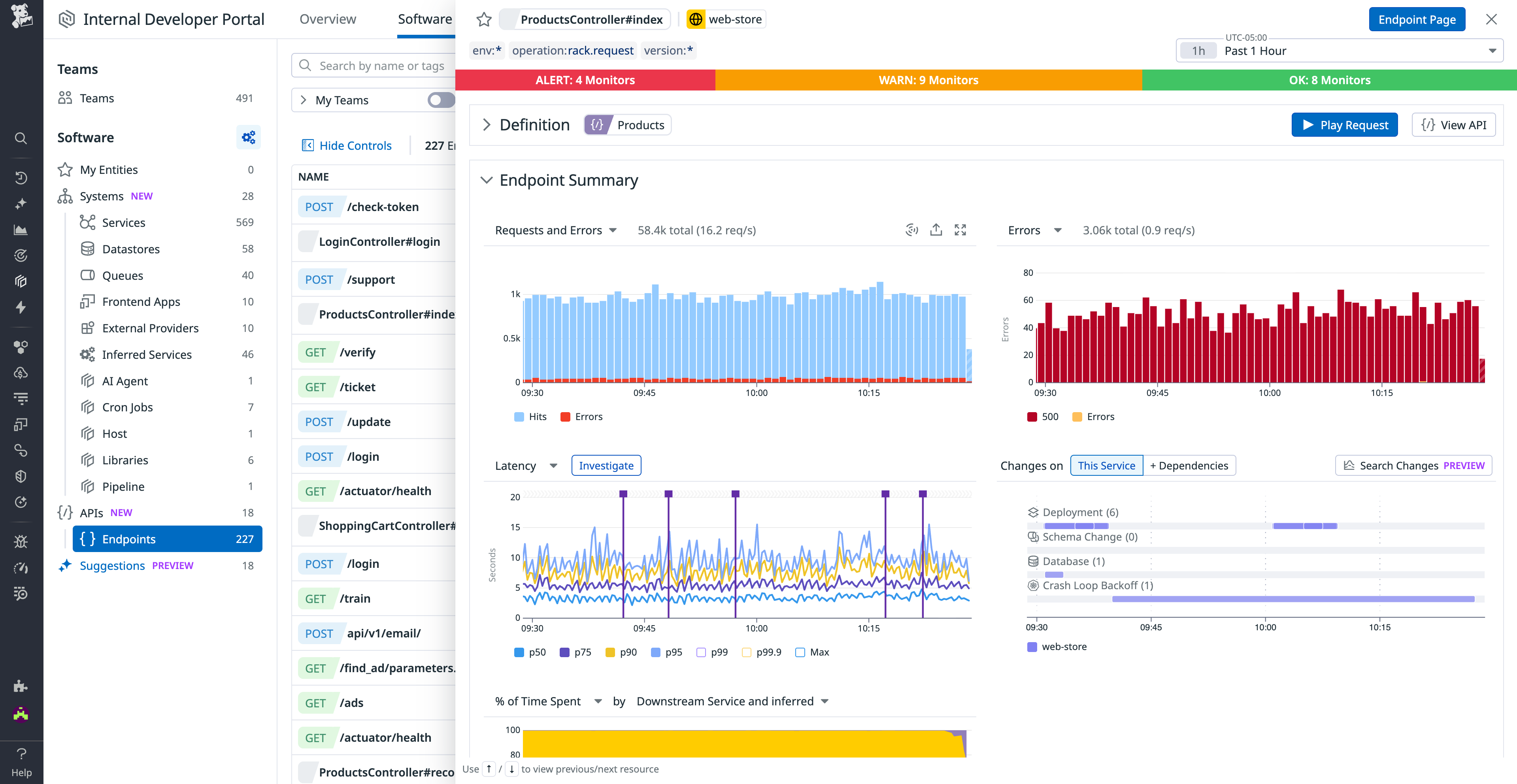Click the lightning bolt icon in the sidebar

pos(21,307)
